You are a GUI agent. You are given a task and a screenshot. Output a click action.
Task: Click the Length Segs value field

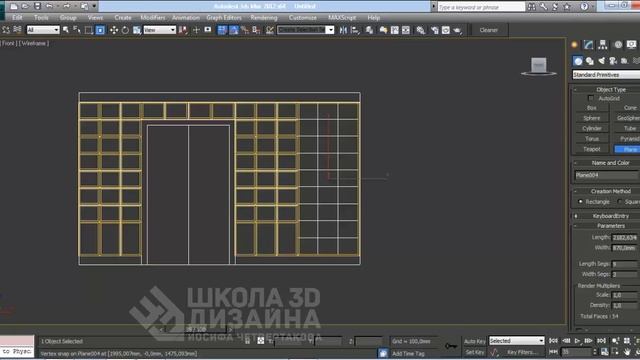click(624, 264)
